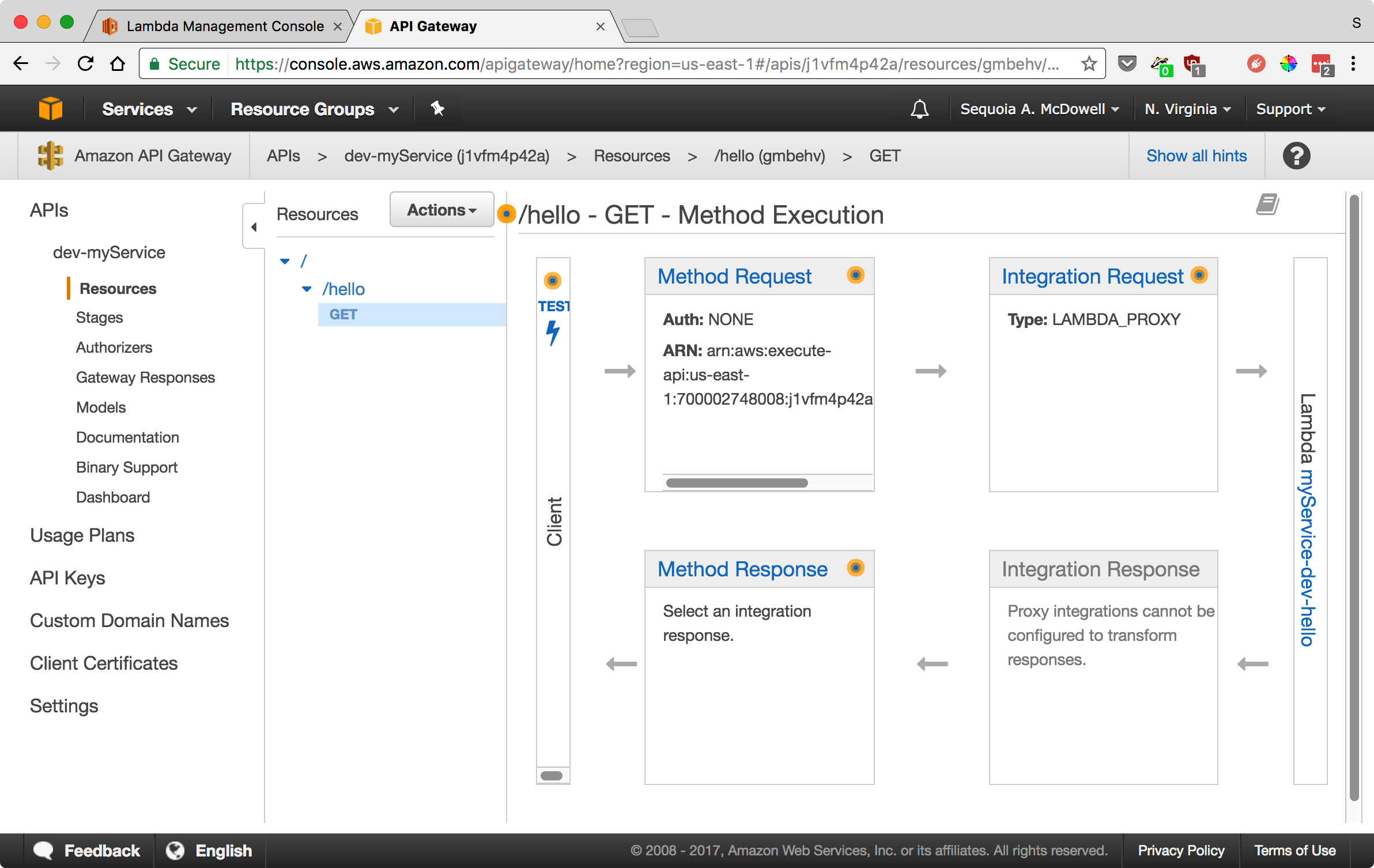Click the TEST lightning bolt icon
This screenshot has width=1374, height=868.
pyautogui.click(x=553, y=333)
